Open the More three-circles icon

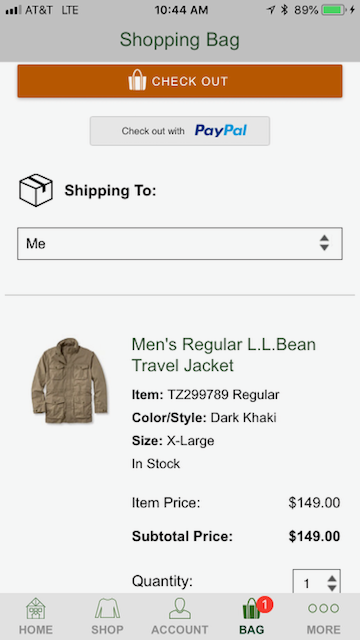tap(323, 609)
